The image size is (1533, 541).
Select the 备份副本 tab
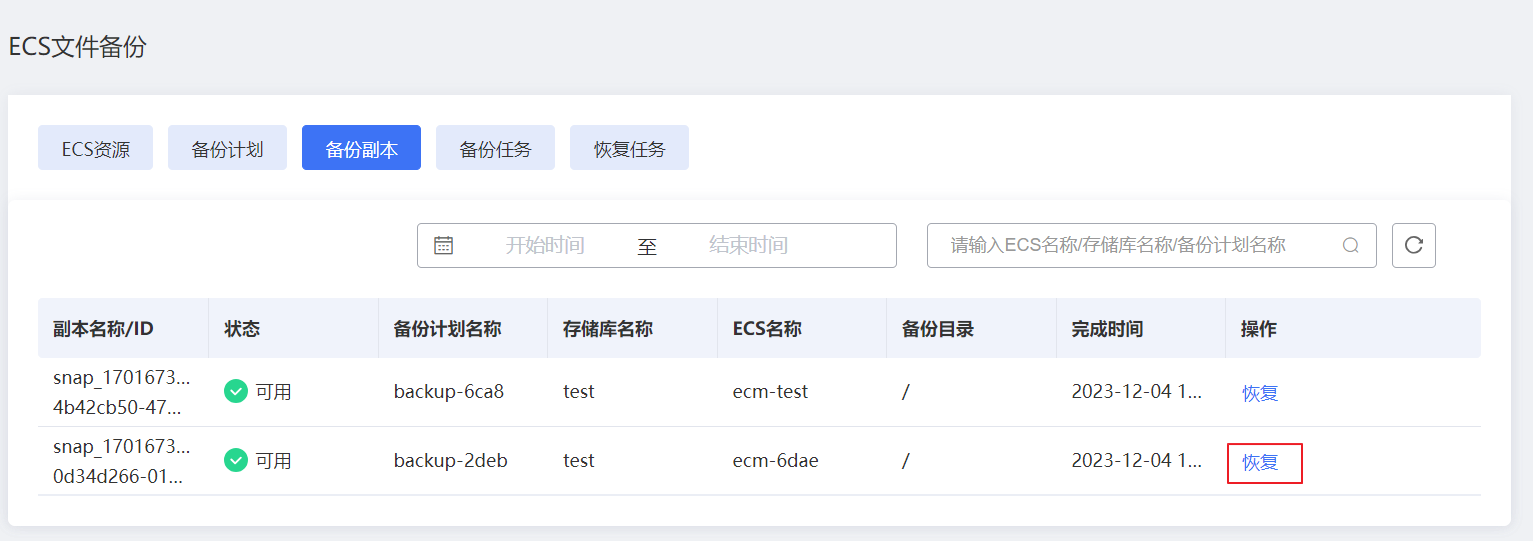click(361, 148)
